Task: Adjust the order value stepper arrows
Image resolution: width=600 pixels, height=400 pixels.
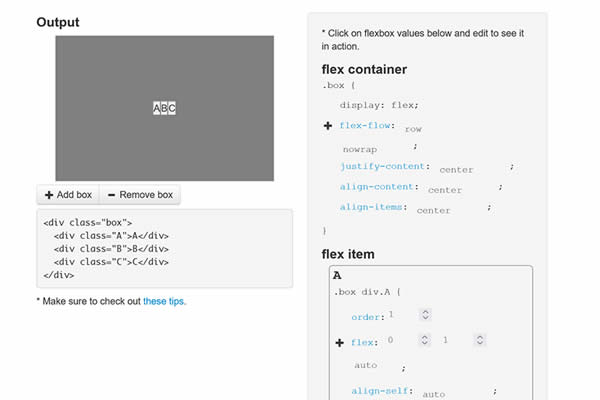Action: coord(425,315)
